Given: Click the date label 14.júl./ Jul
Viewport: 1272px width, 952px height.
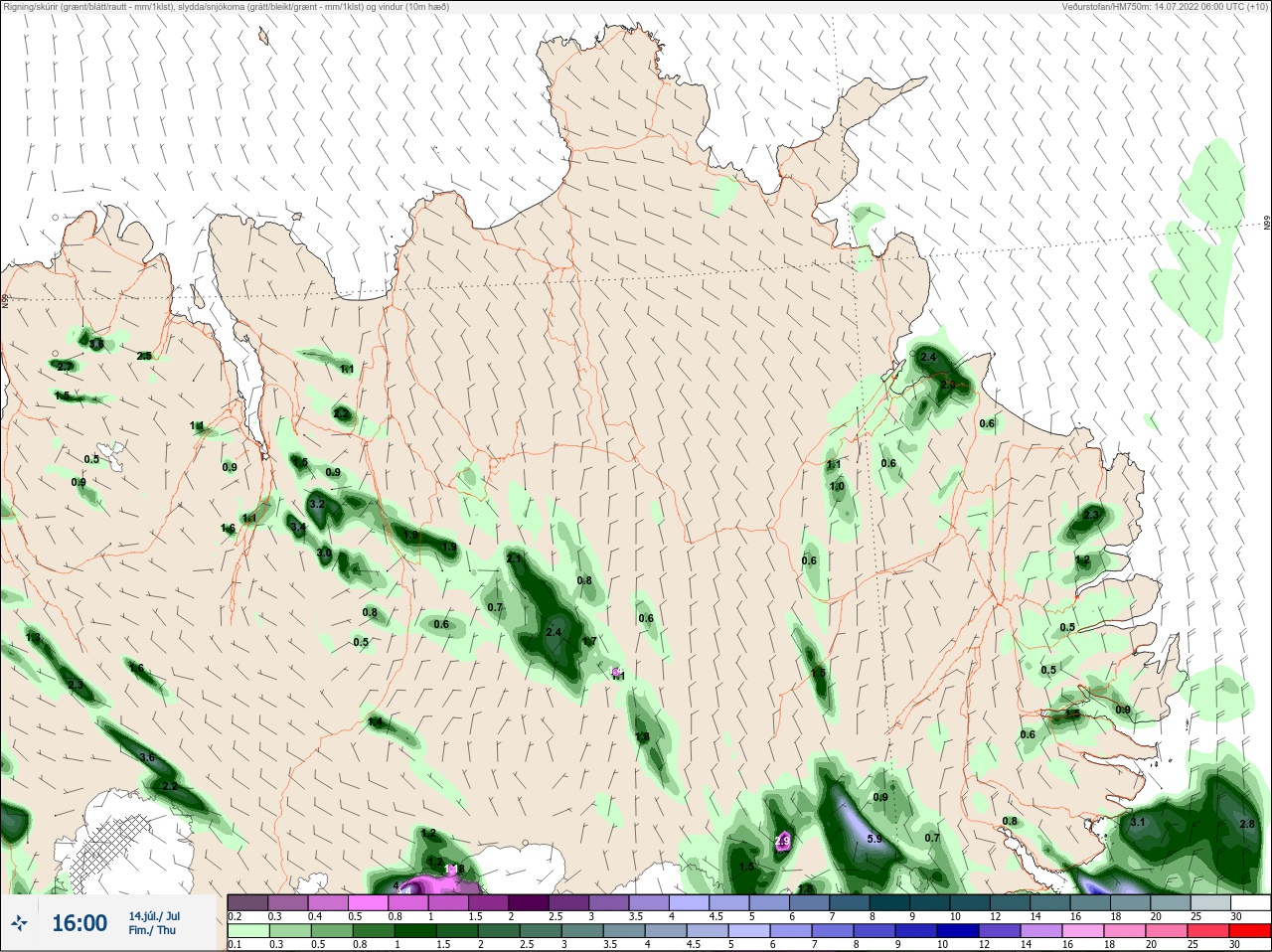Looking at the screenshot, I should pos(154,916).
